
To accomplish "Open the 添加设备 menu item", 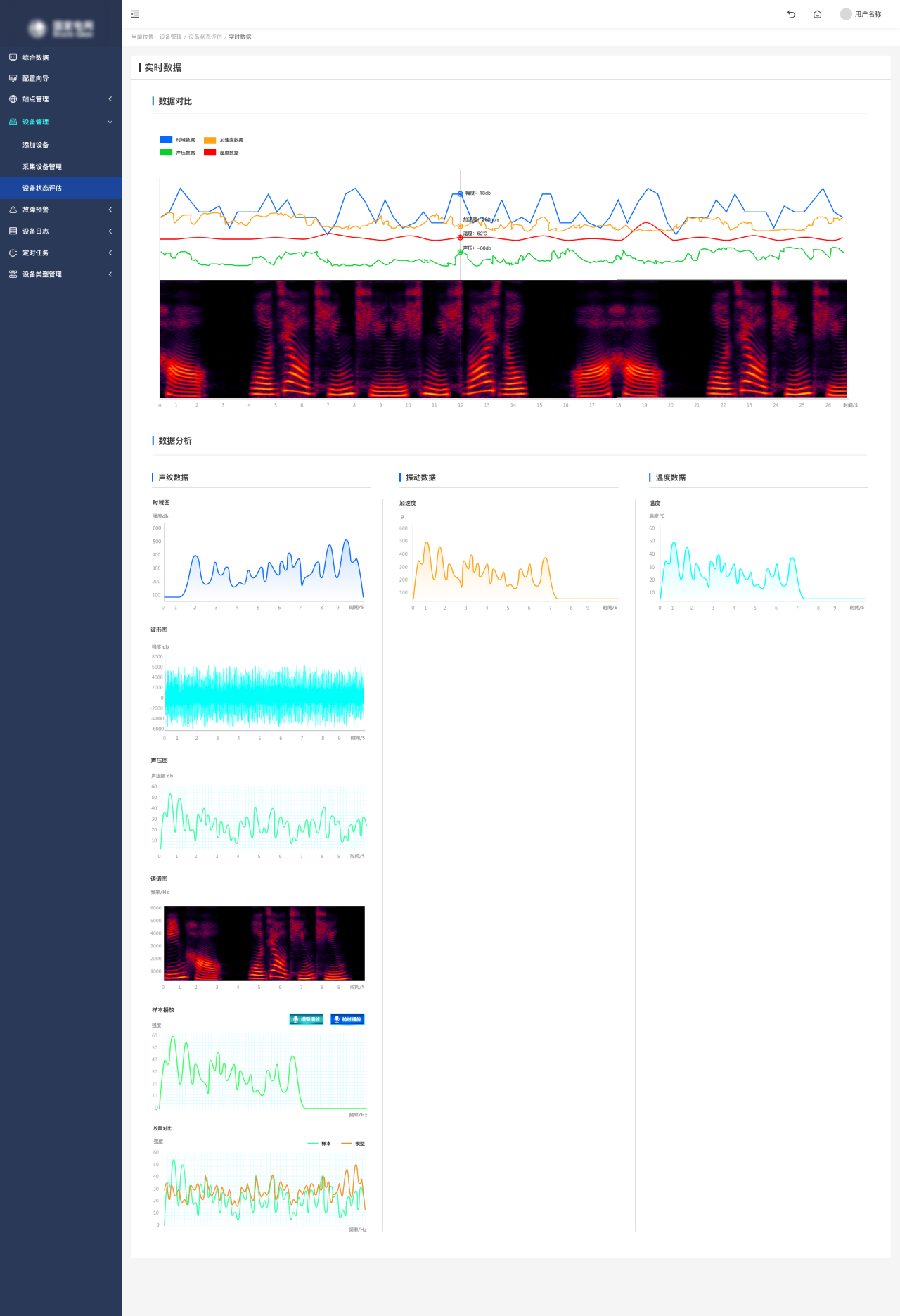I will click(x=35, y=145).
